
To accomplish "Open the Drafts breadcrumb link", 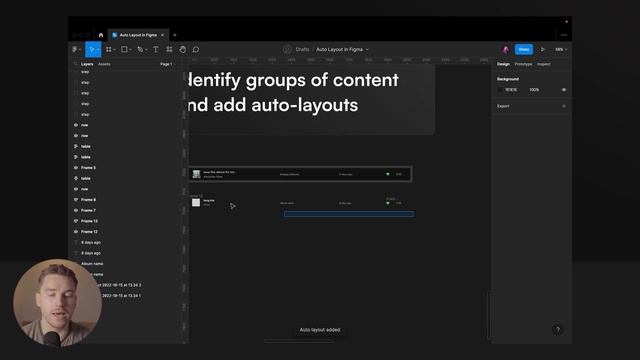I will pyautogui.click(x=302, y=49).
